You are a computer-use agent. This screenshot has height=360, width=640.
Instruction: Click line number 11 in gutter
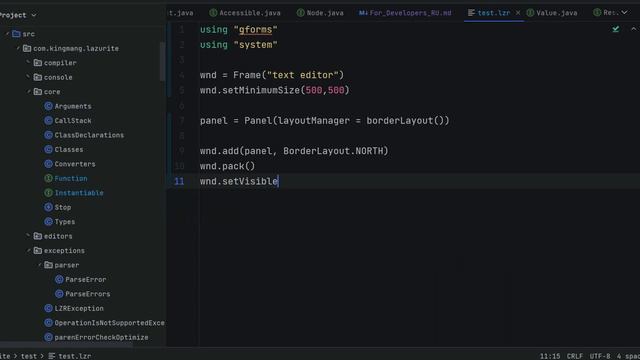coord(179,181)
